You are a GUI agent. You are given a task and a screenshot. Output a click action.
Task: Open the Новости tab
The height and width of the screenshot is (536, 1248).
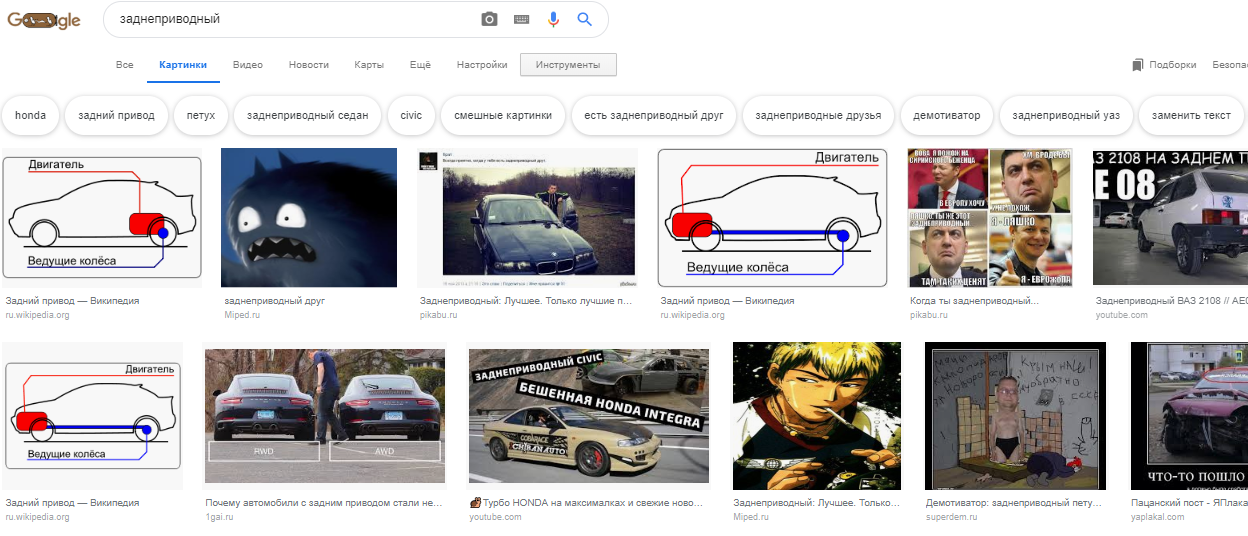(309, 65)
